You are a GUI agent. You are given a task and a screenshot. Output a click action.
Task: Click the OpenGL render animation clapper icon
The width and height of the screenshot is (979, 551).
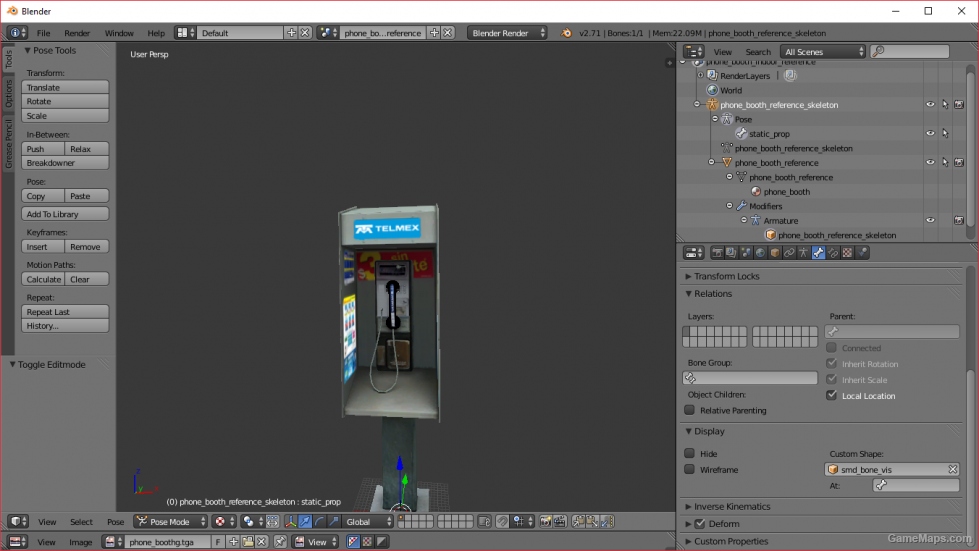click(560, 522)
